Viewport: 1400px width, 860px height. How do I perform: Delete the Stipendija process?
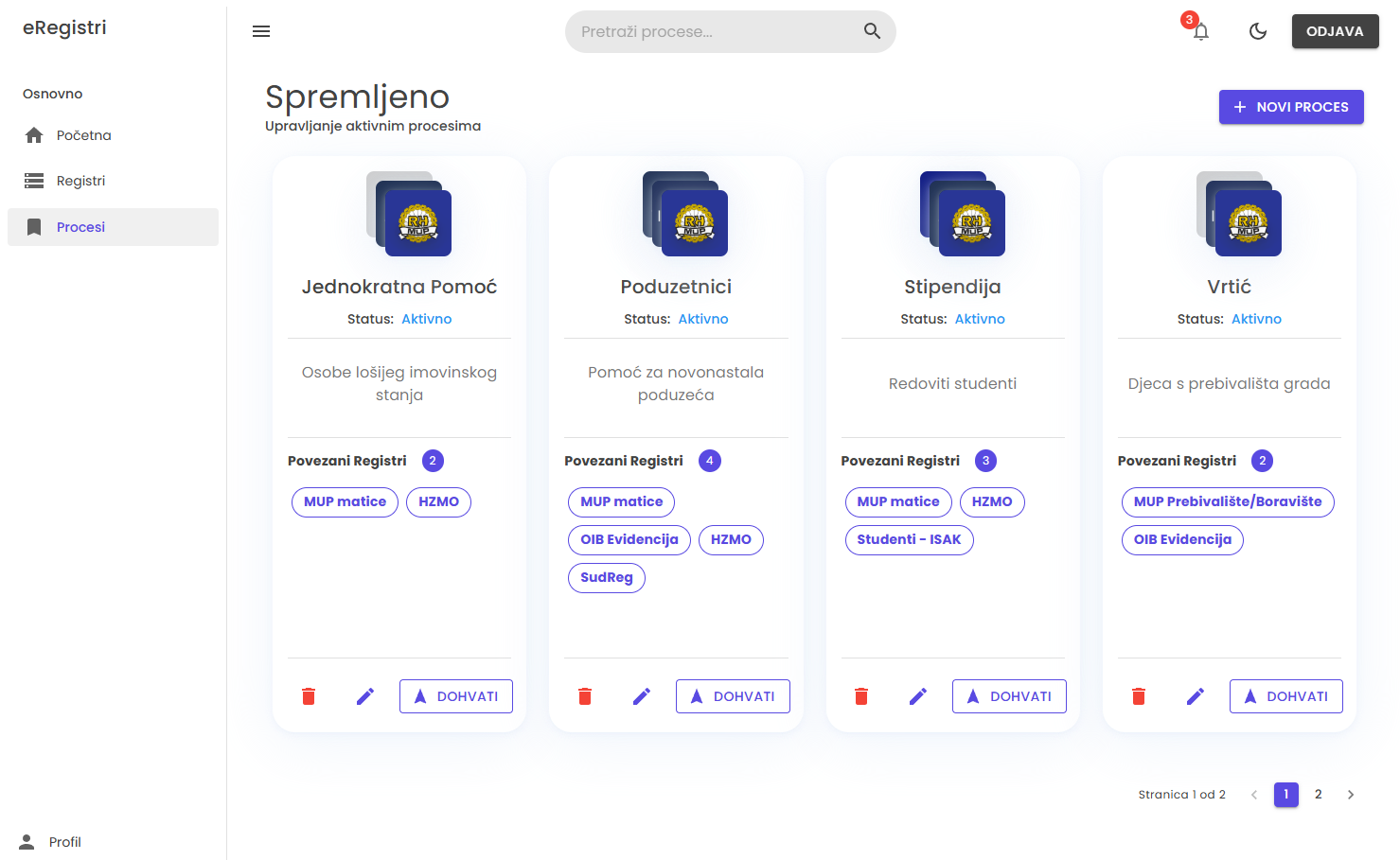[861, 696]
